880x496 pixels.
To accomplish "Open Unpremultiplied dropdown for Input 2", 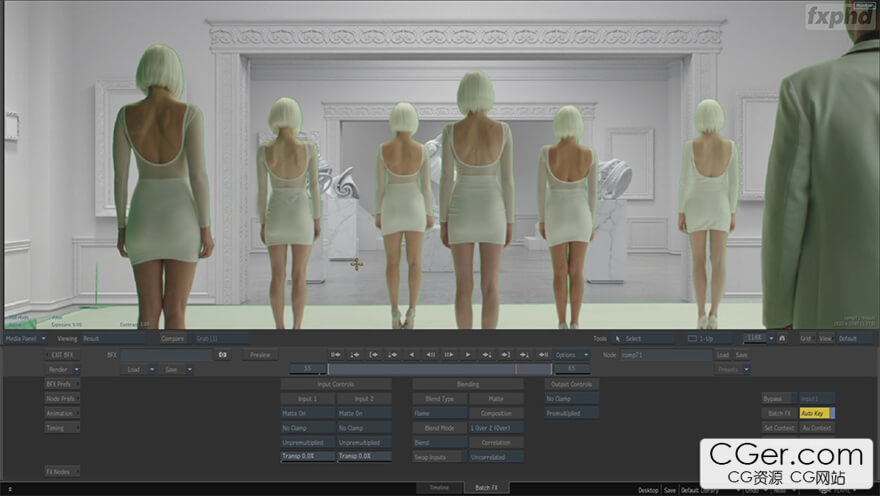I will tap(364, 442).
